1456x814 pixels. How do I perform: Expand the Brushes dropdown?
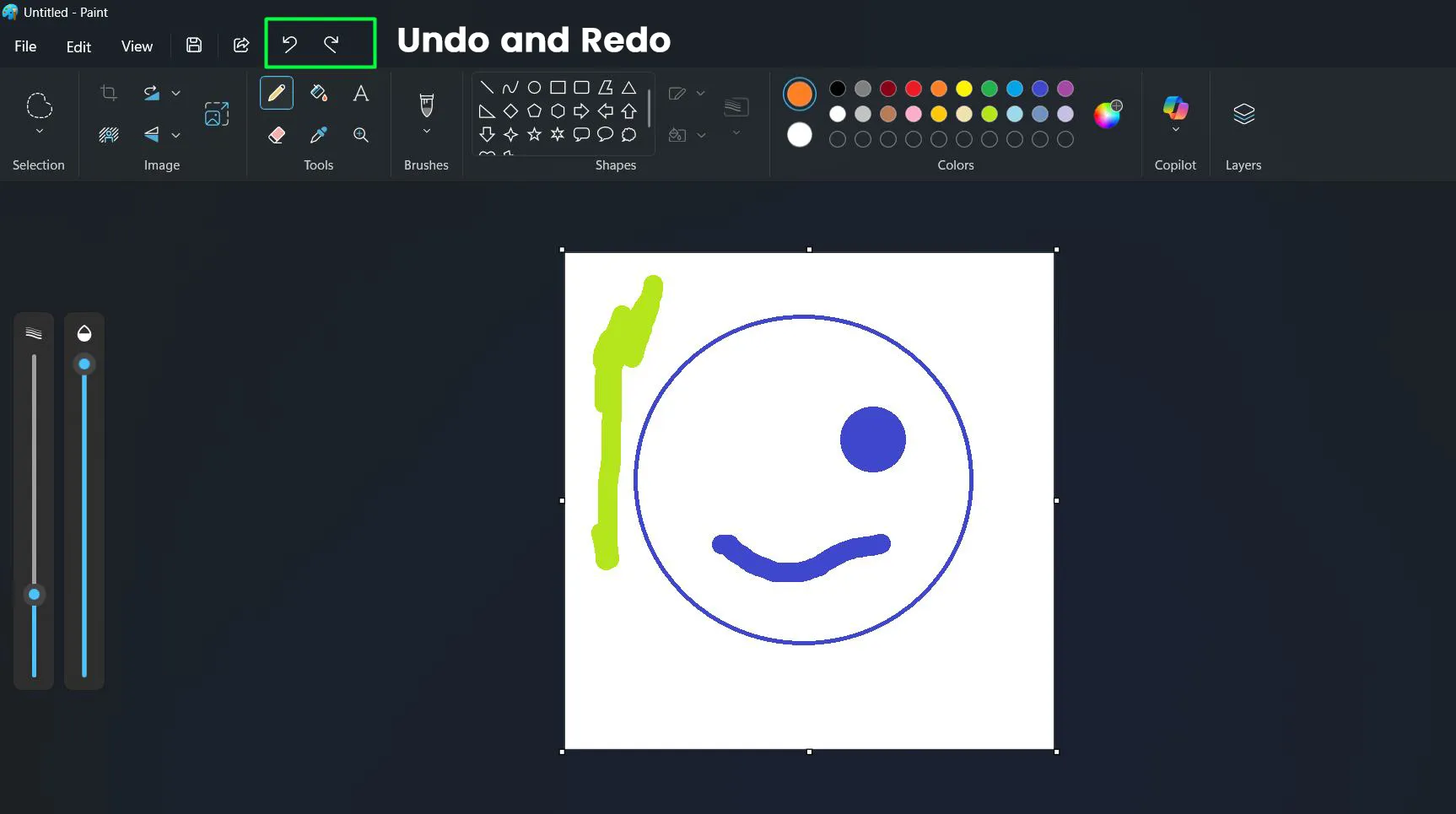tap(426, 132)
